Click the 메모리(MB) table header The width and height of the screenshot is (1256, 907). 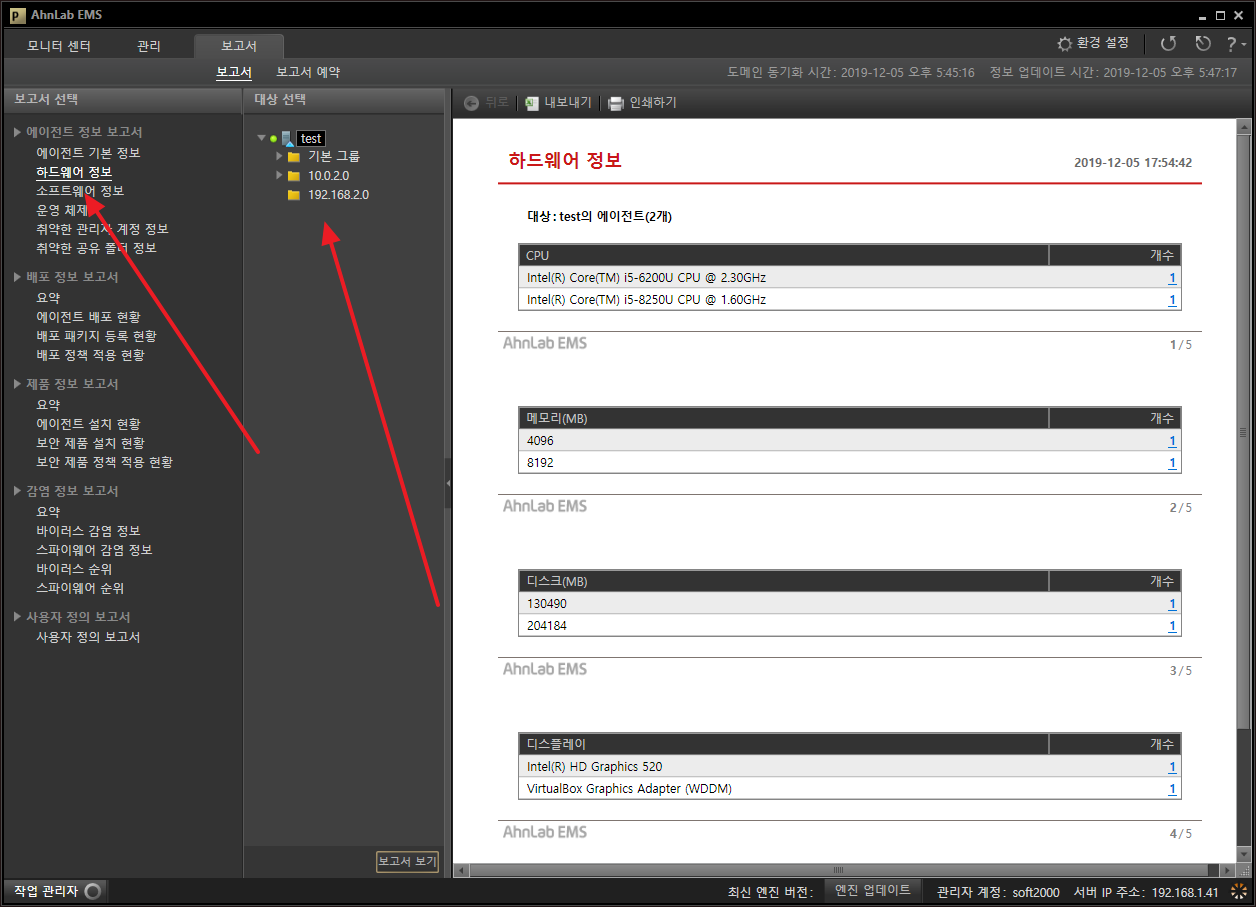[x=784, y=418]
